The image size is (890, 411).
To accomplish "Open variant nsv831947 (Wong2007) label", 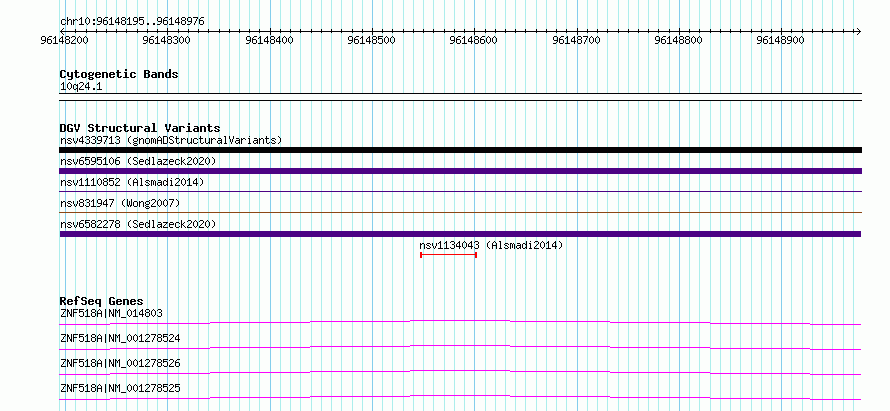I will 119,203.
